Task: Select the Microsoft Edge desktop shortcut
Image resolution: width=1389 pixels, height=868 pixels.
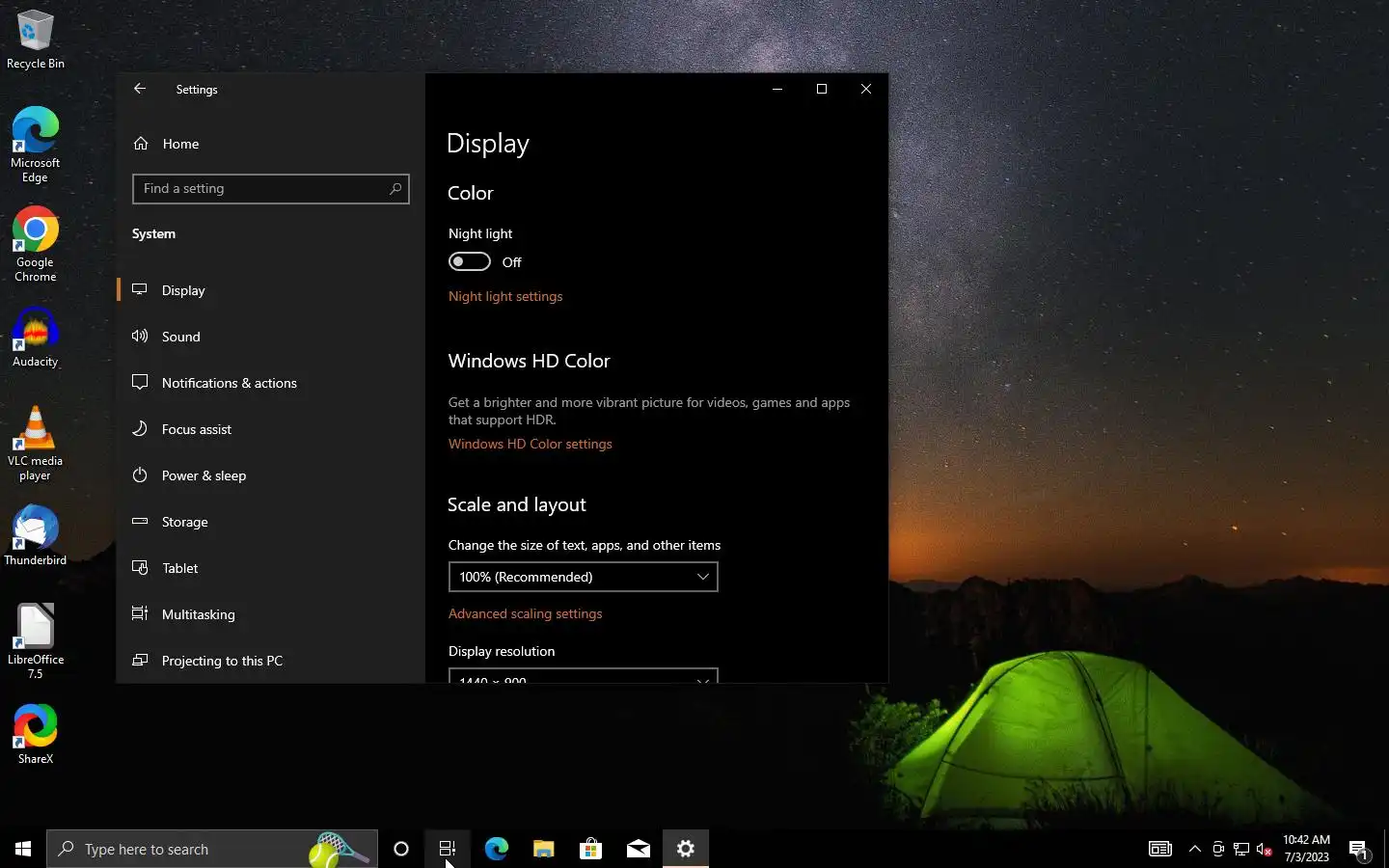Action: click(x=36, y=145)
